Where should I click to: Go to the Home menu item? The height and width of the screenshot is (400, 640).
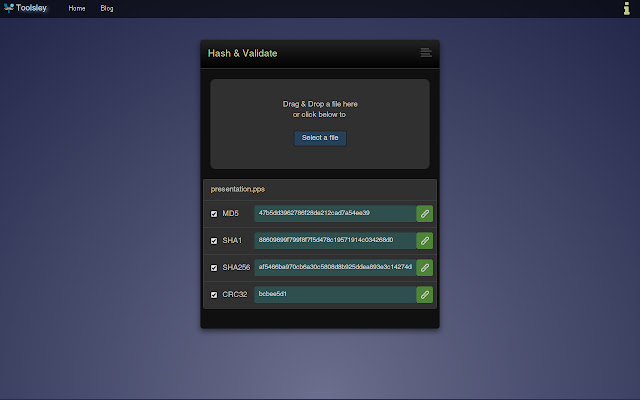[x=77, y=8]
